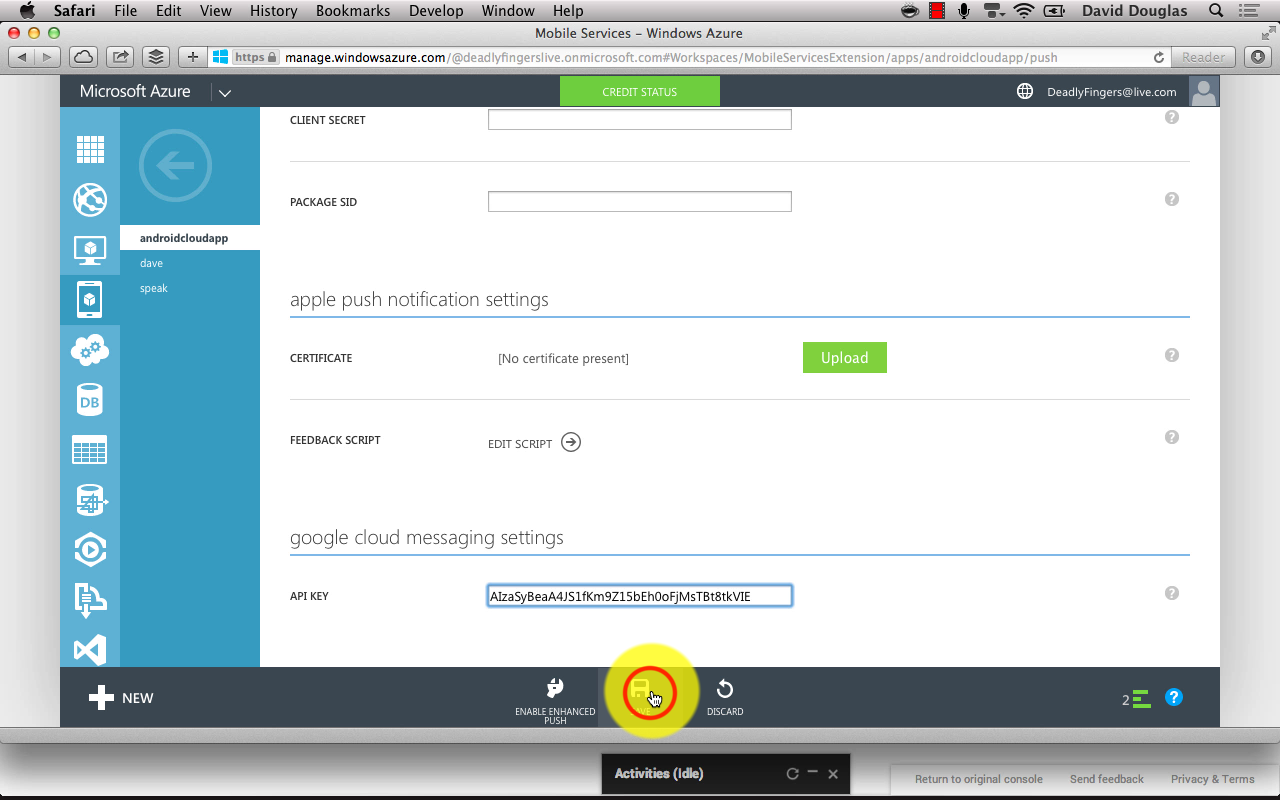Close the Activities (Idle) panel
The width and height of the screenshot is (1280, 800).
(833, 774)
